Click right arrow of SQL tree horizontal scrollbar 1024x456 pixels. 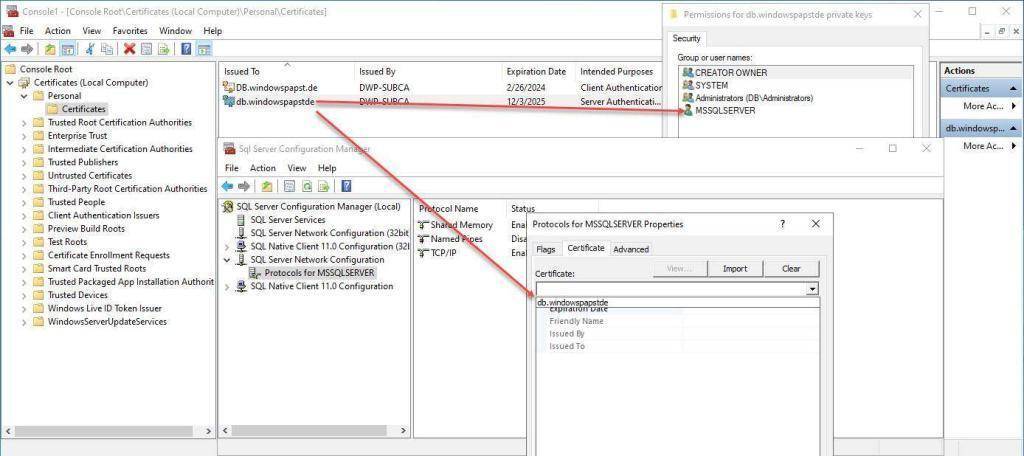point(404,431)
